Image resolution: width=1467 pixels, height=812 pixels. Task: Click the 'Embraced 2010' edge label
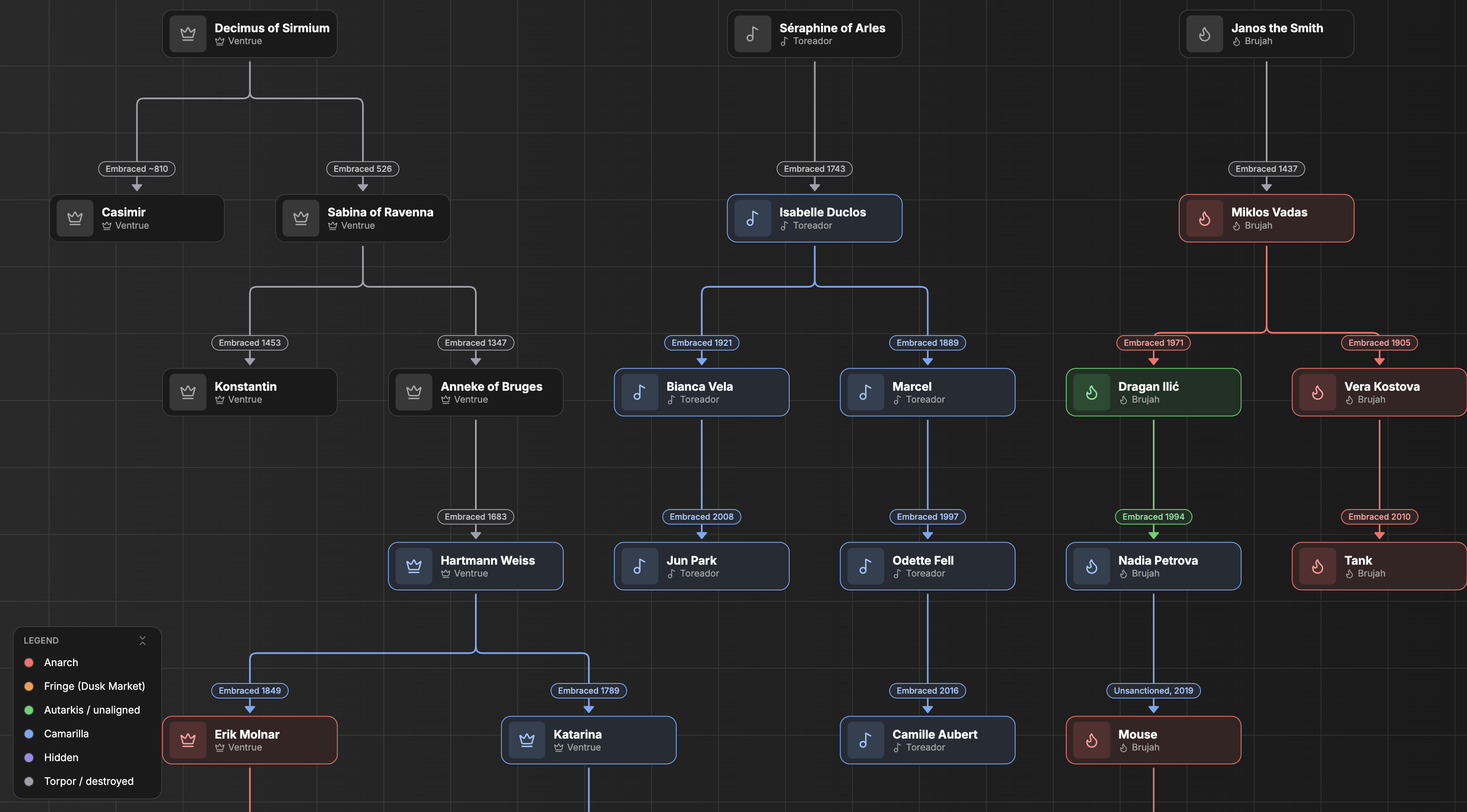click(x=1379, y=517)
